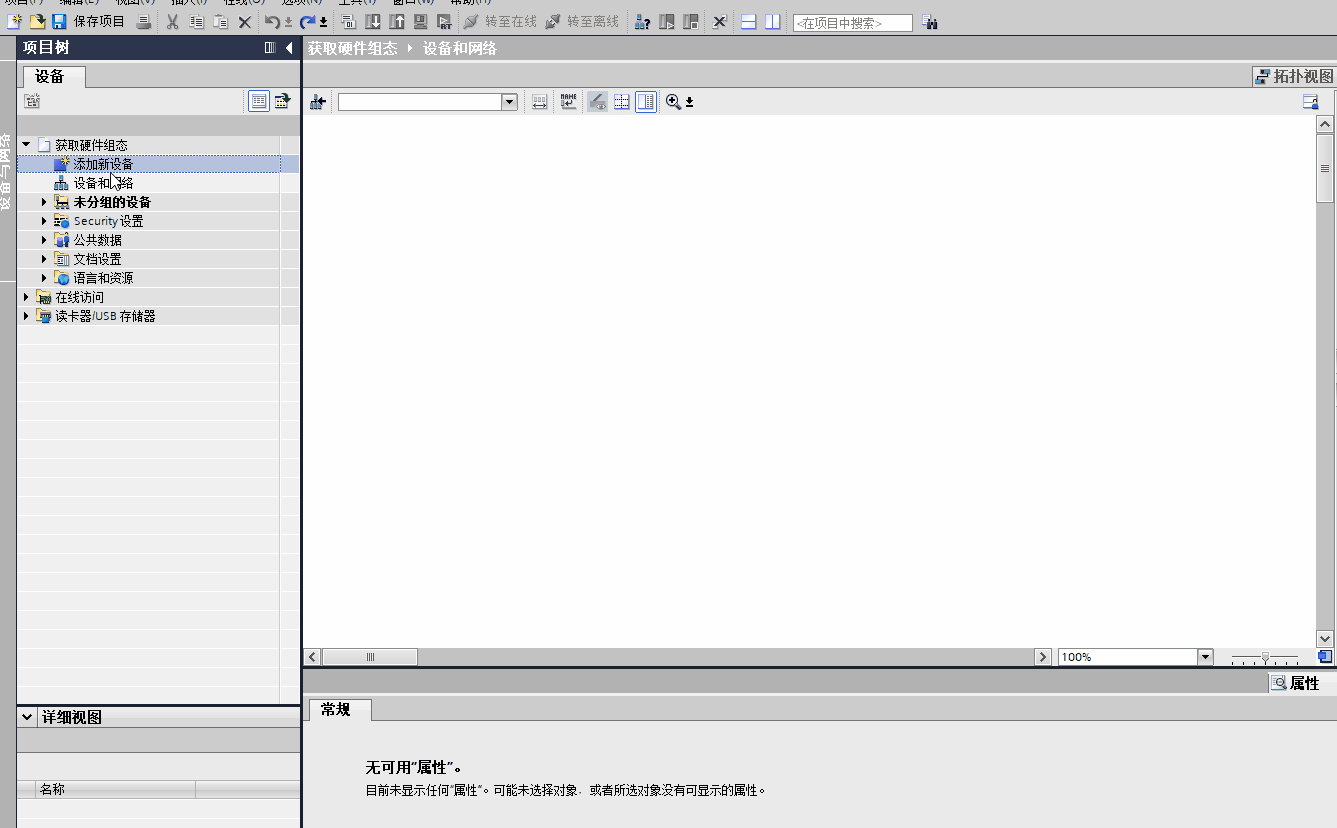Click the horizontal scrollbar thumb
The height and width of the screenshot is (828, 1337).
pos(370,657)
